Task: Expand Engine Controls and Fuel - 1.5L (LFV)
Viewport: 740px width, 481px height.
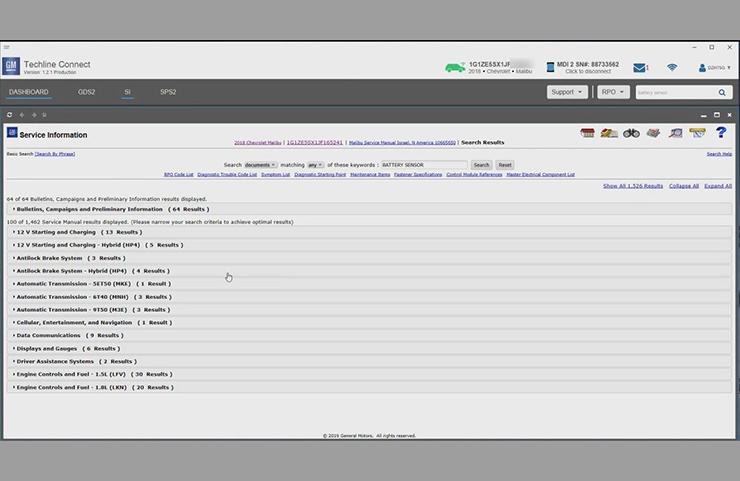Action: point(369,374)
